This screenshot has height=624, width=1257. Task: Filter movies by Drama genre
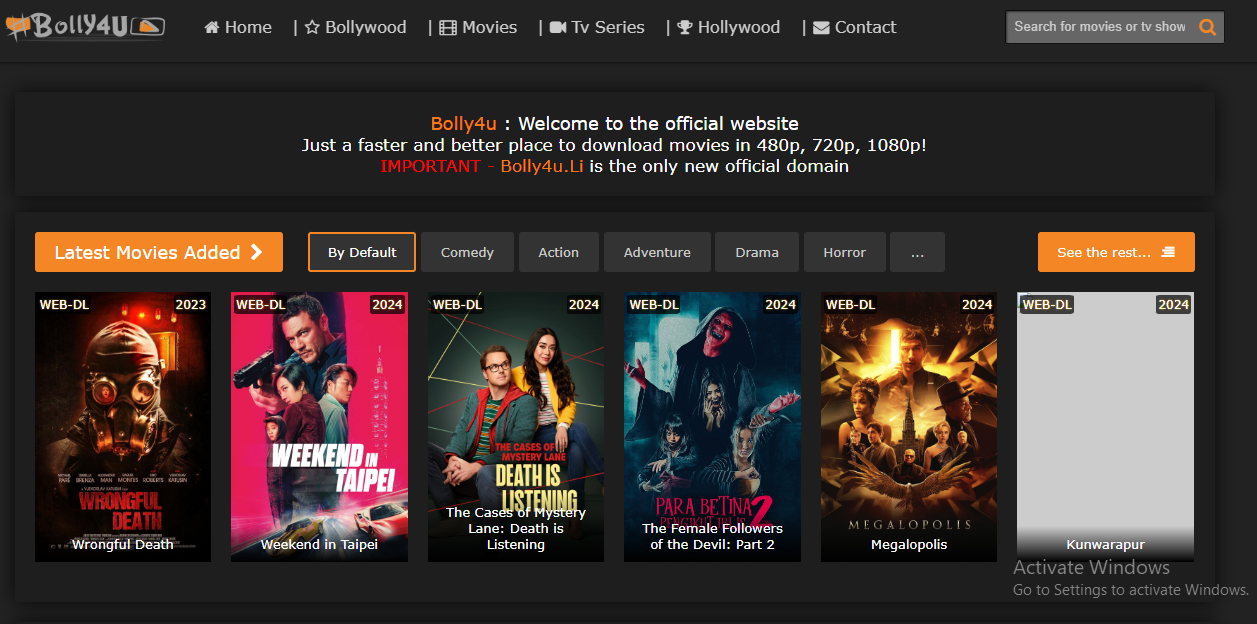point(757,252)
